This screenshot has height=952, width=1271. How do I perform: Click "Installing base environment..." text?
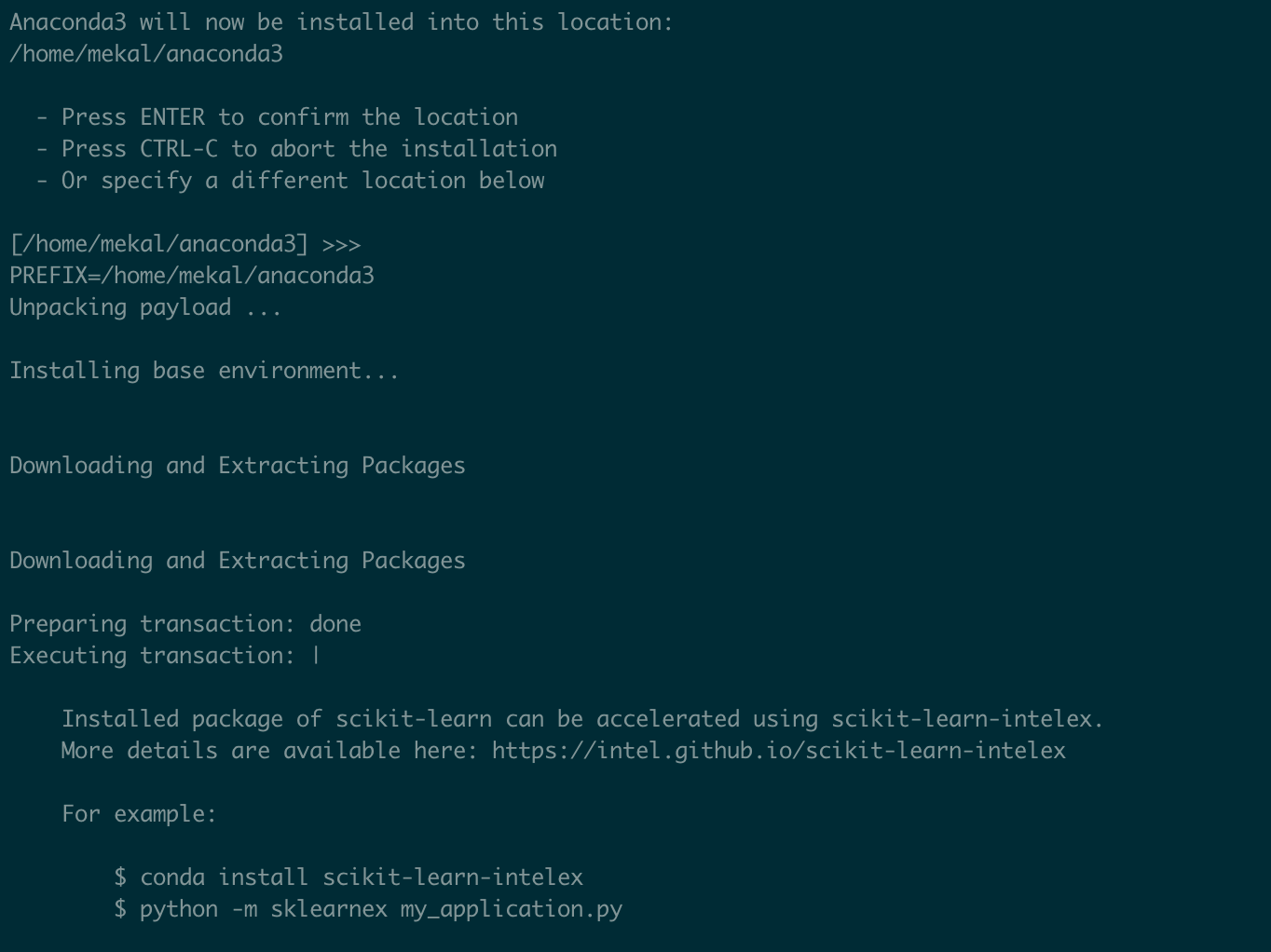tap(204, 371)
